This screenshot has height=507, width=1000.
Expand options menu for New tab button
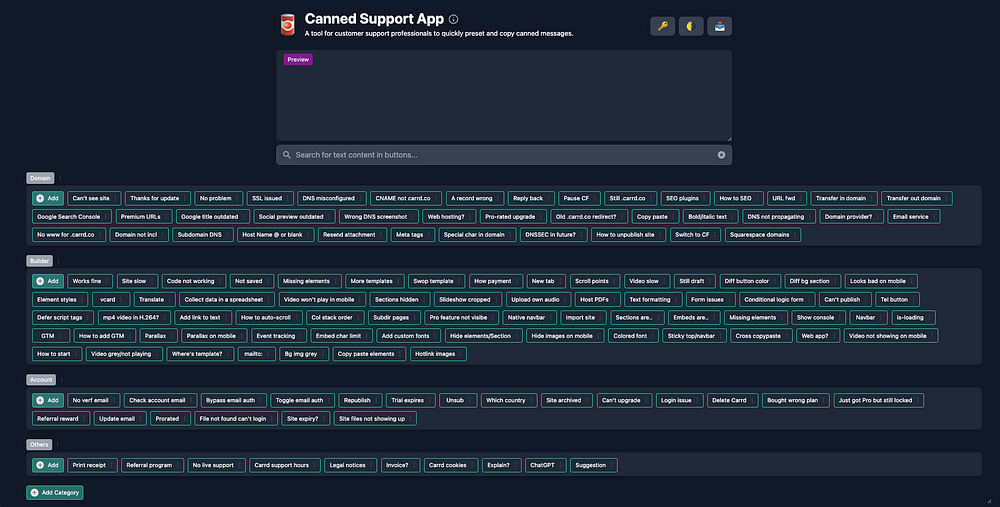click(x=561, y=281)
